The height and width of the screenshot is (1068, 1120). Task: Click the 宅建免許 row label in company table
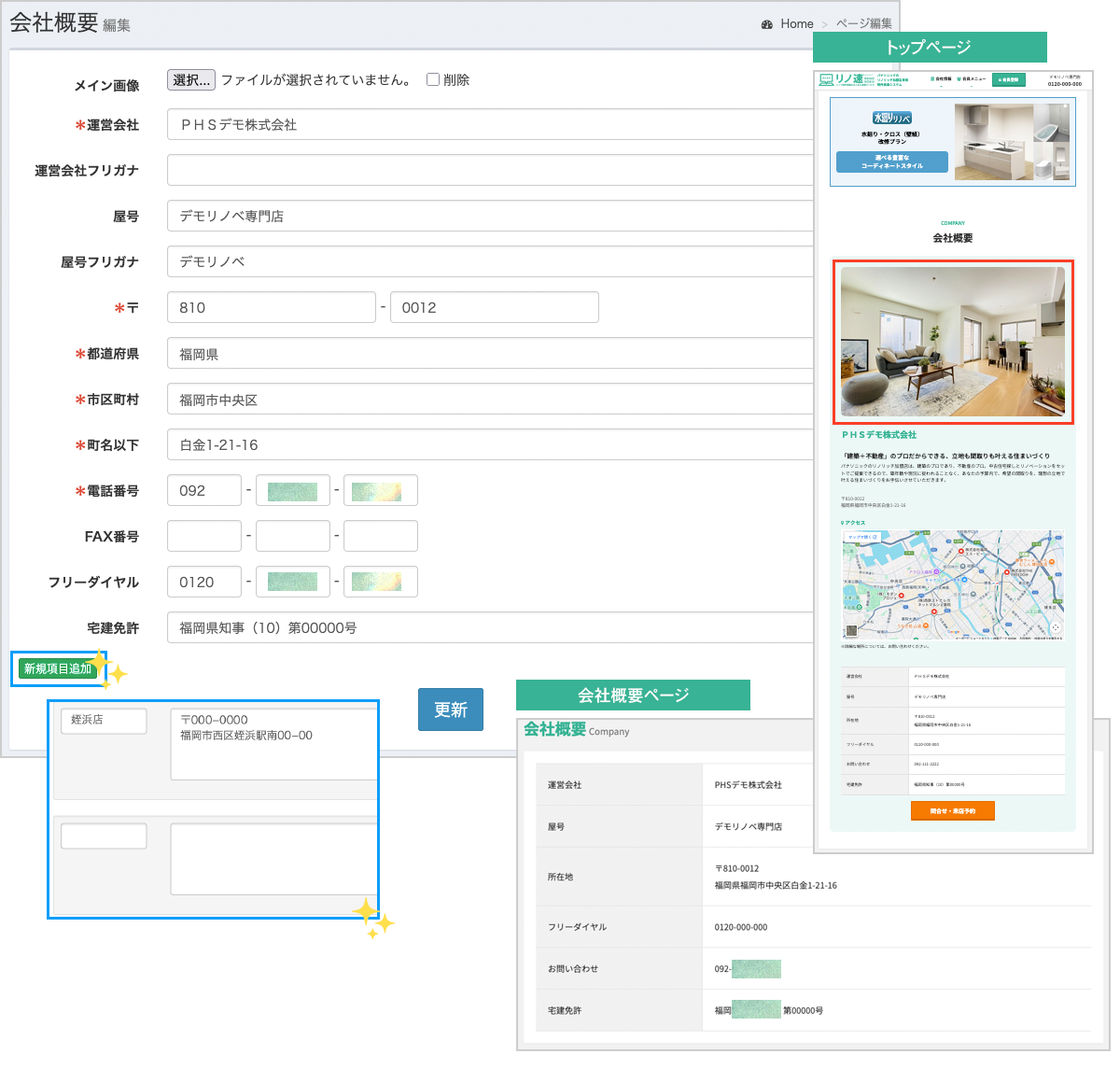(x=565, y=1011)
